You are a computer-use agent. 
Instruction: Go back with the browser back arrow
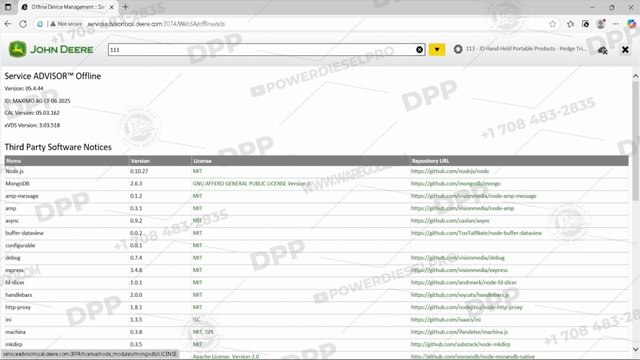click(x=8, y=24)
